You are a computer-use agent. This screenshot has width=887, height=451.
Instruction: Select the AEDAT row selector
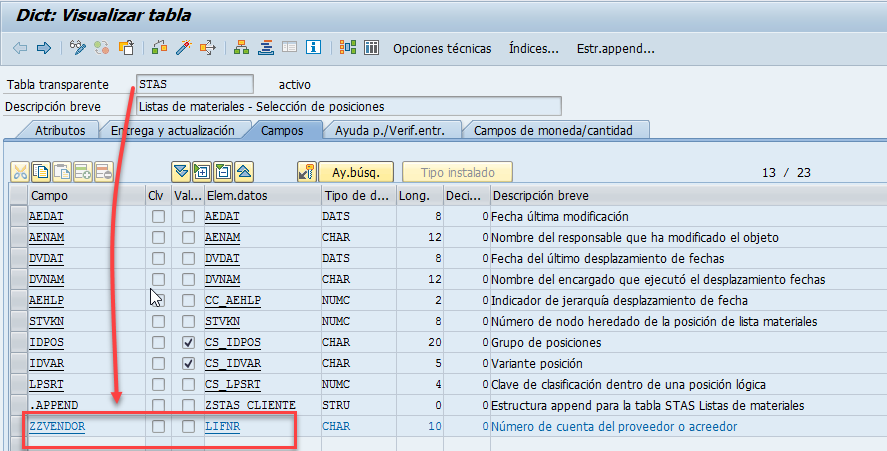coord(19,217)
